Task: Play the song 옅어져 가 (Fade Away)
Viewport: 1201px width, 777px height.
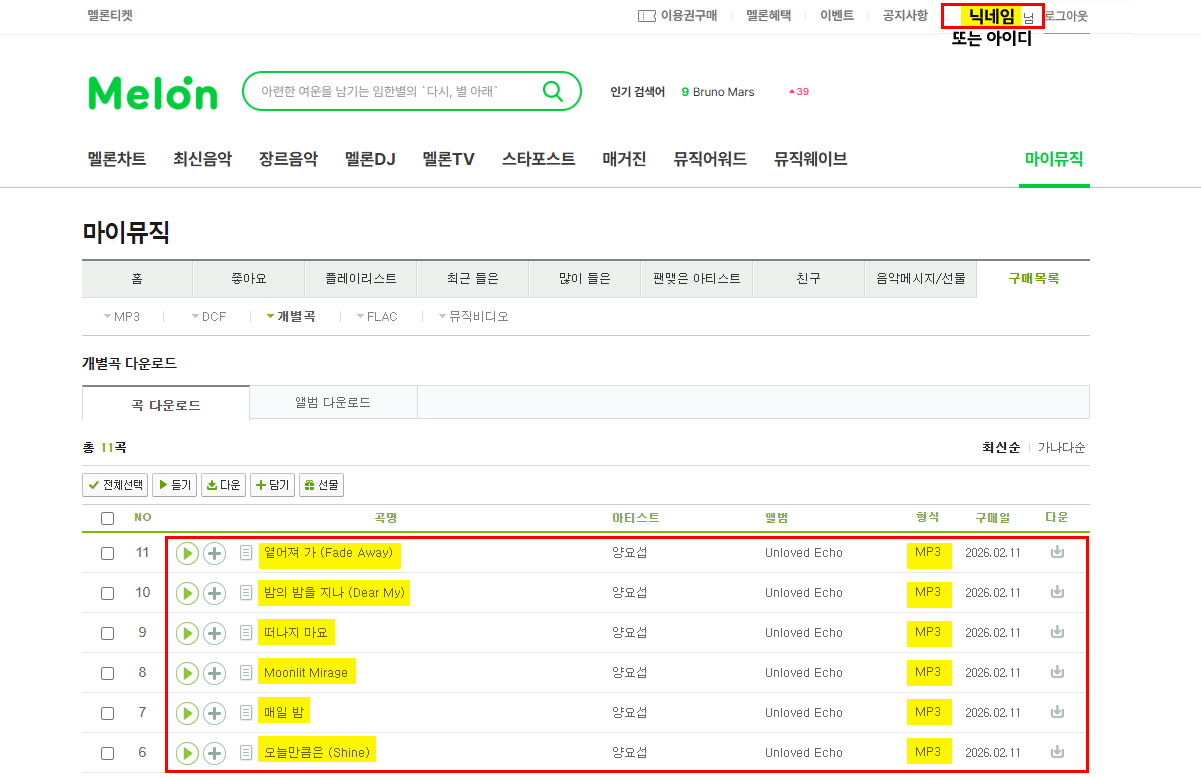Action: pyautogui.click(x=187, y=553)
